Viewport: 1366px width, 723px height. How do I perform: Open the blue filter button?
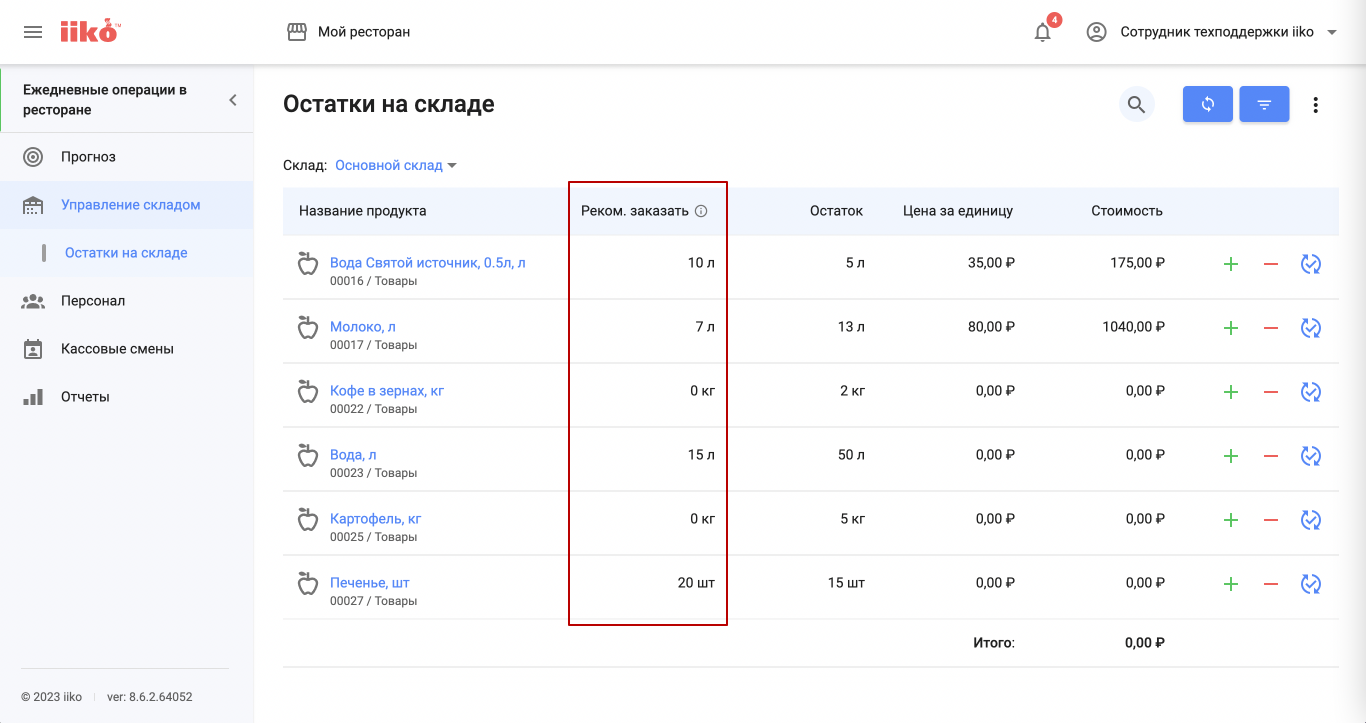(x=1264, y=104)
